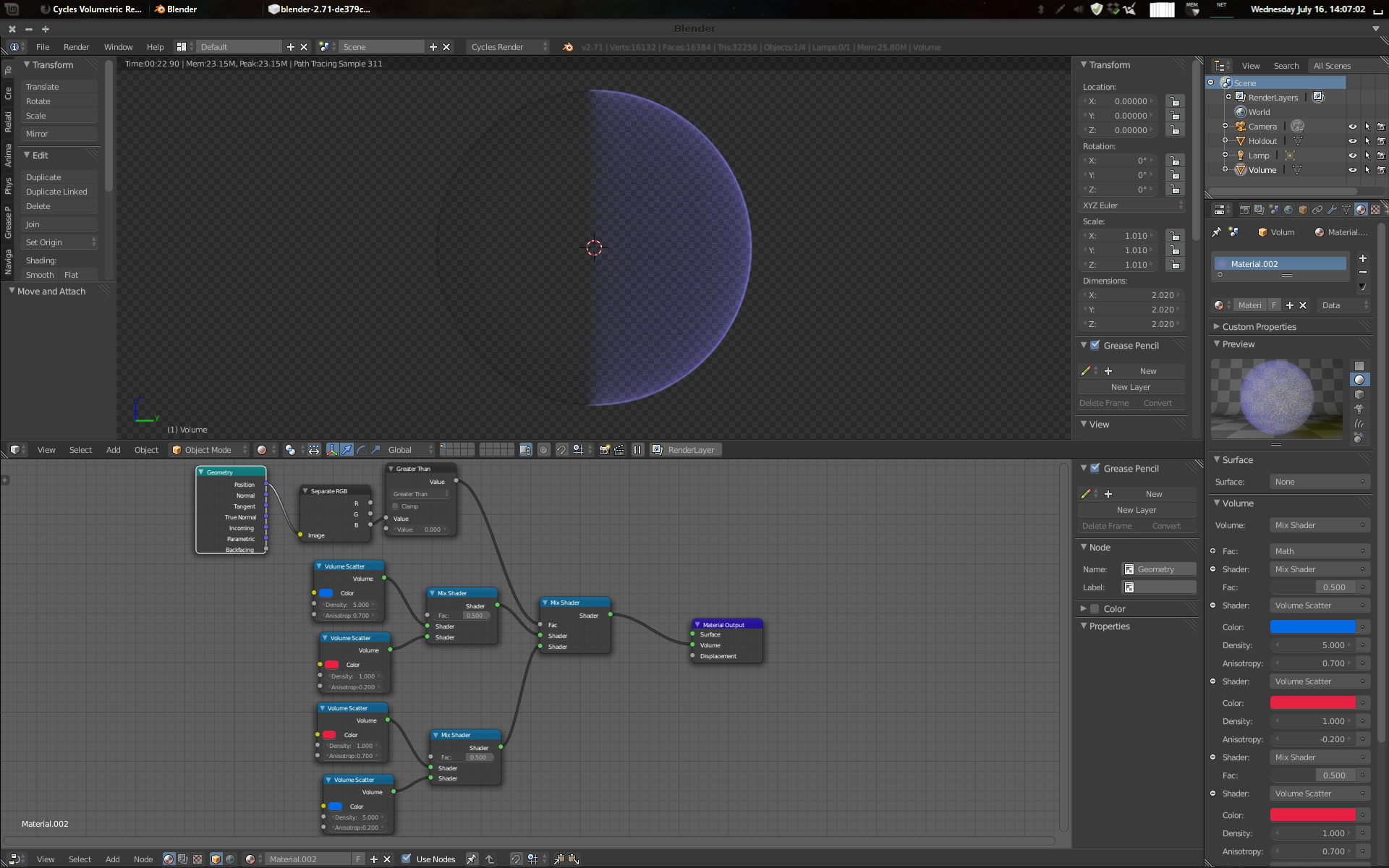Click the Render Properties icon

point(1243,210)
